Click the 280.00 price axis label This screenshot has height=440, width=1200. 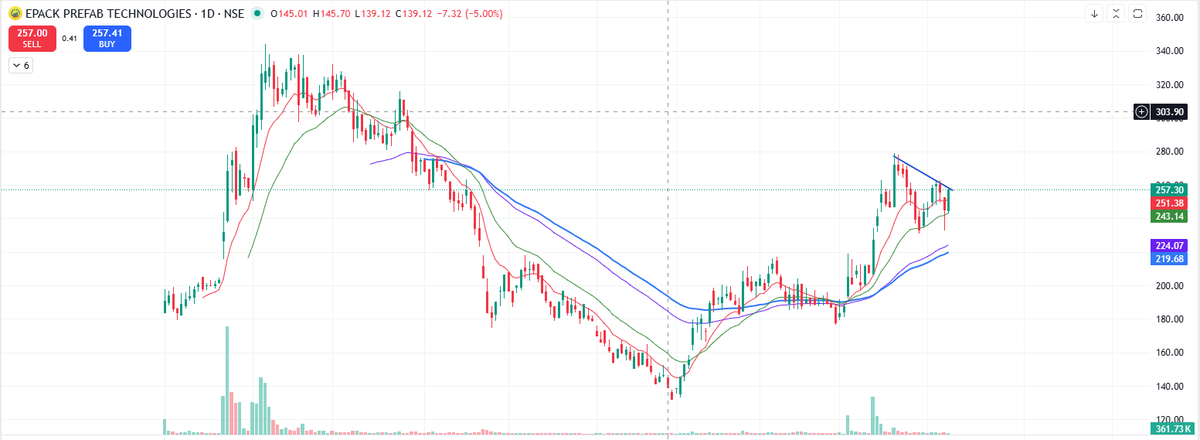pyautogui.click(x=1170, y=152)
